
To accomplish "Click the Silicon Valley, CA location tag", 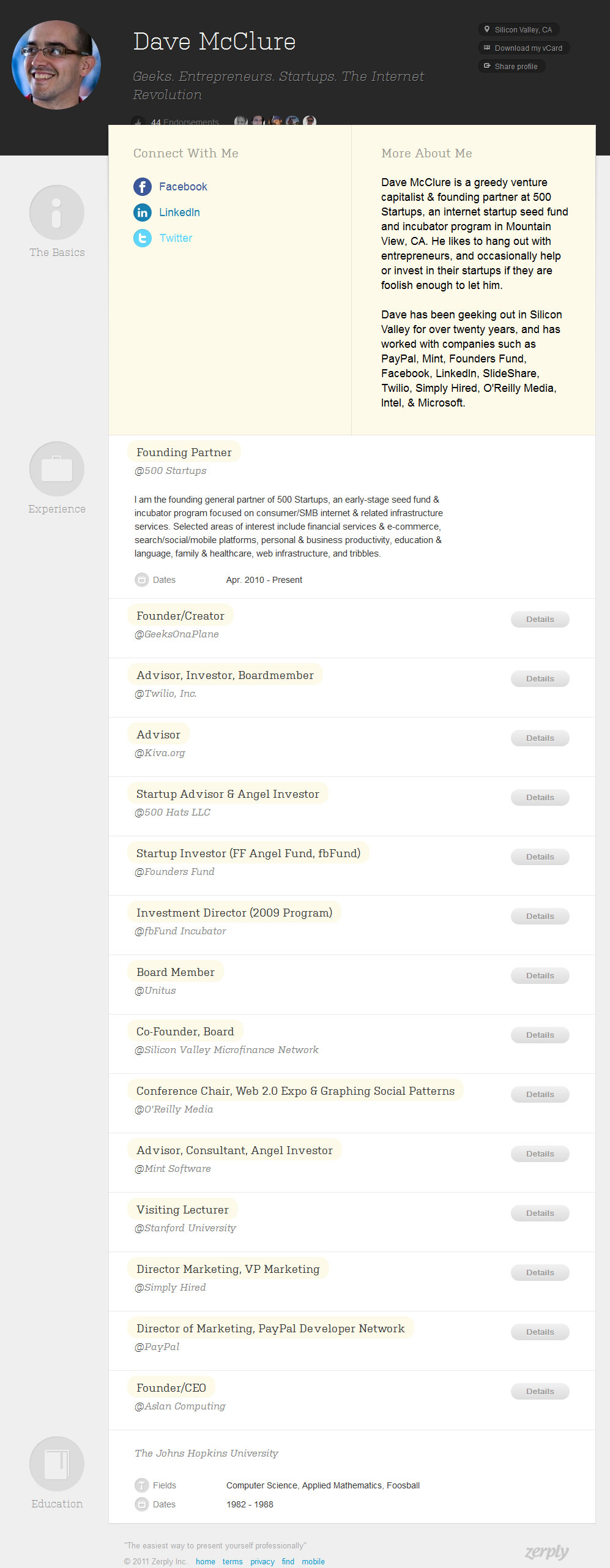I will pos(519,30).
